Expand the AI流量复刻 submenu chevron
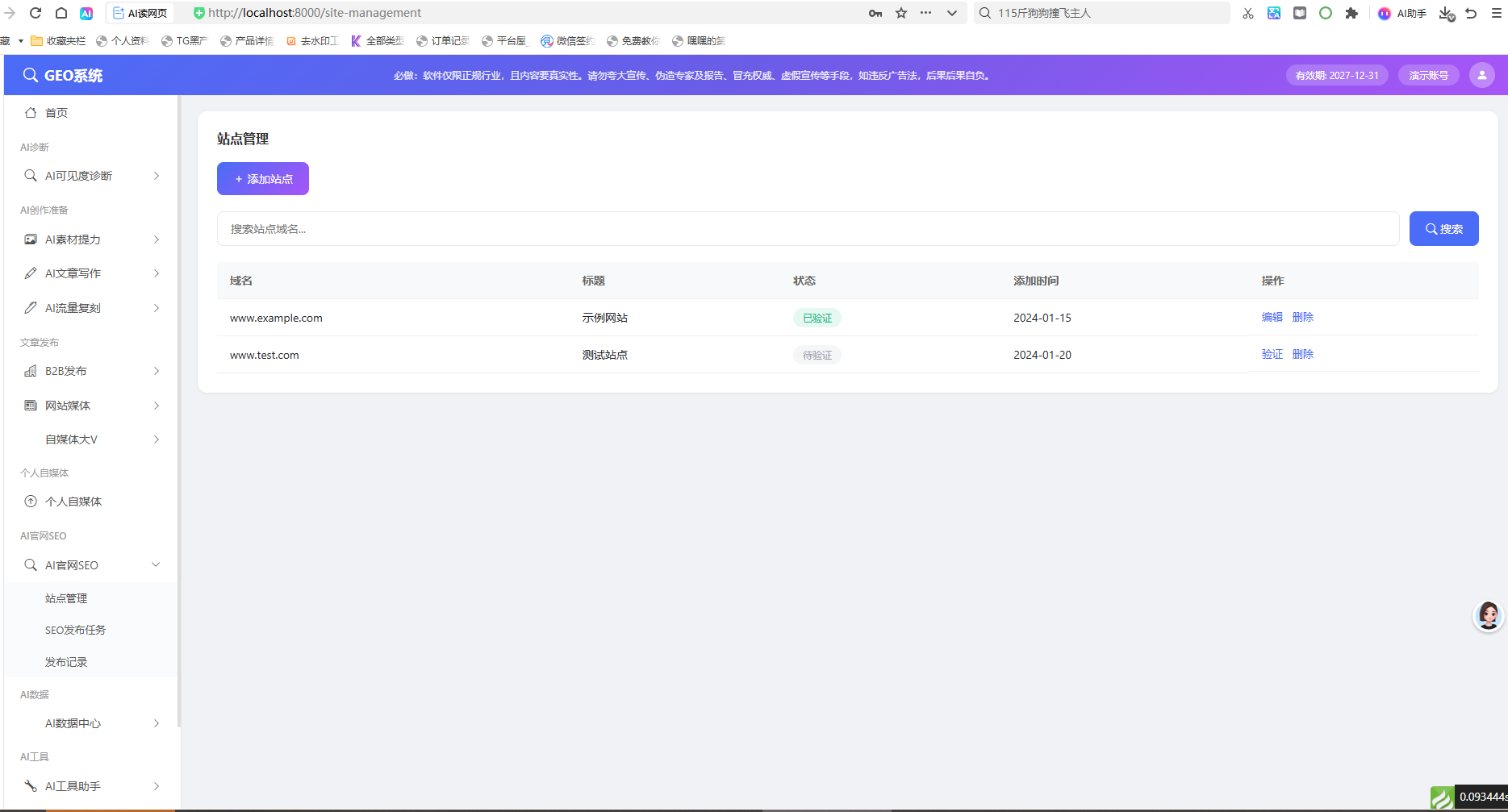 (157, 308)
